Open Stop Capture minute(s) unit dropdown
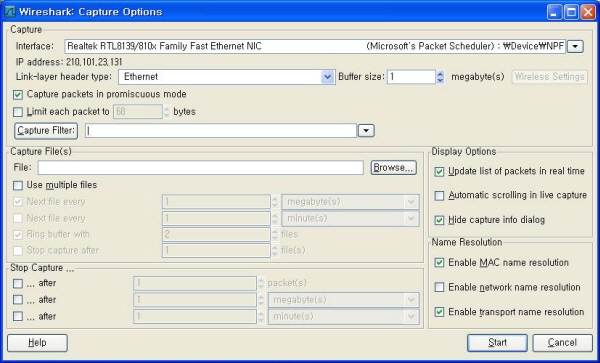This screenshot has width=600, height=363. 344,317
